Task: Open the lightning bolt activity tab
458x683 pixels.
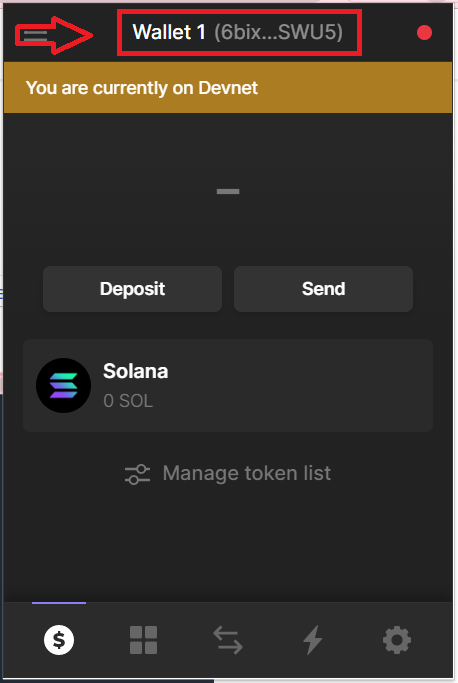Action: (312, 640)
